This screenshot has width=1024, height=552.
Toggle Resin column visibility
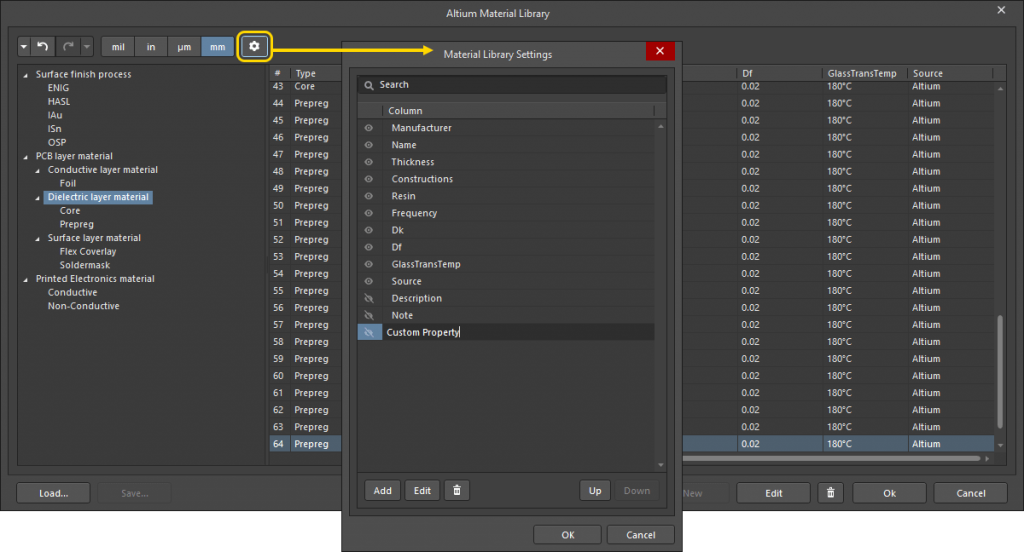click(369, 196)
